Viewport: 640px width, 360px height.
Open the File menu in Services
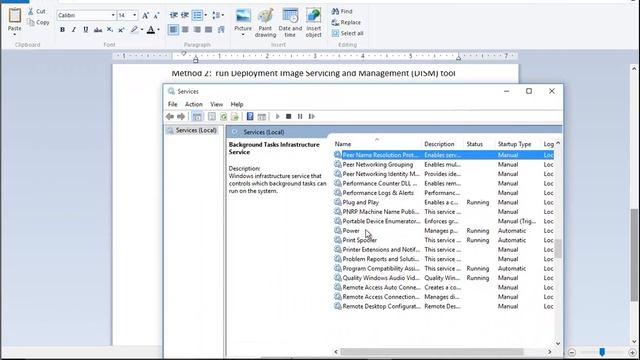[173, 104]
